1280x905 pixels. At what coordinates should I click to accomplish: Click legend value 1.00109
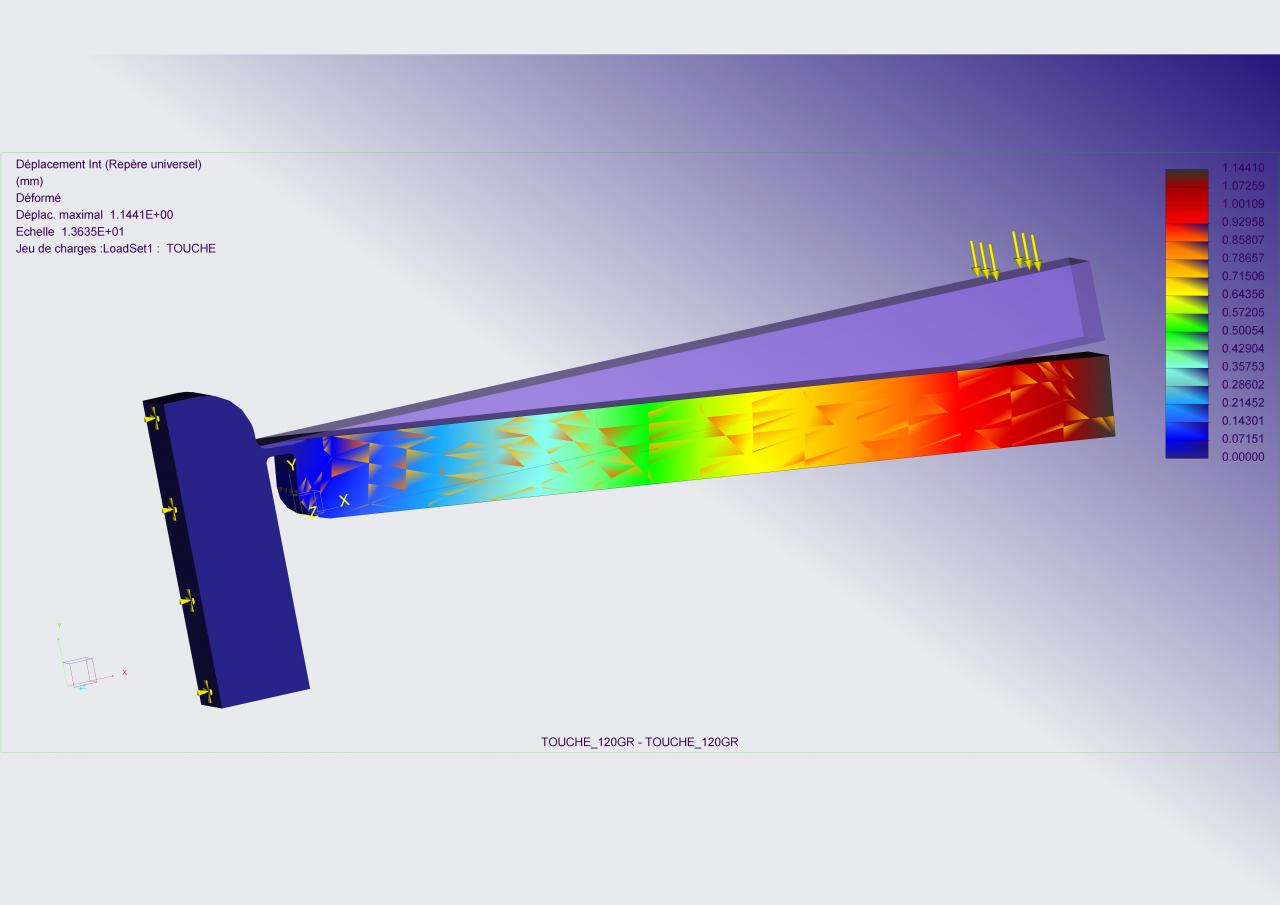[x=1243, y=204]
